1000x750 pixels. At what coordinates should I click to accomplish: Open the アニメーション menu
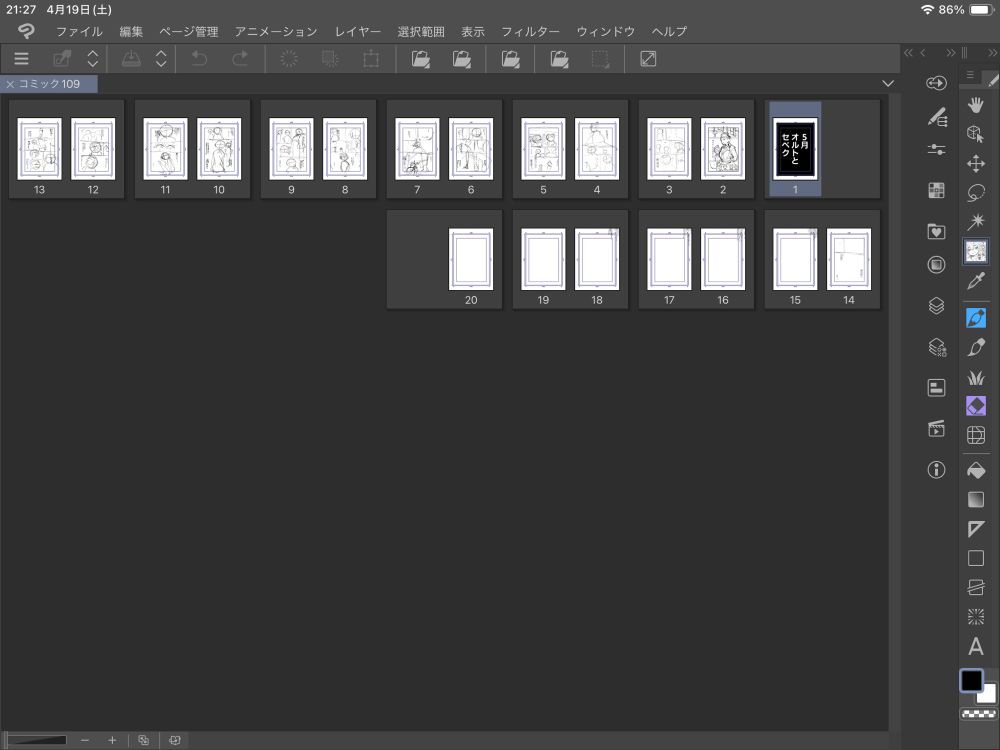coord(276,31)
